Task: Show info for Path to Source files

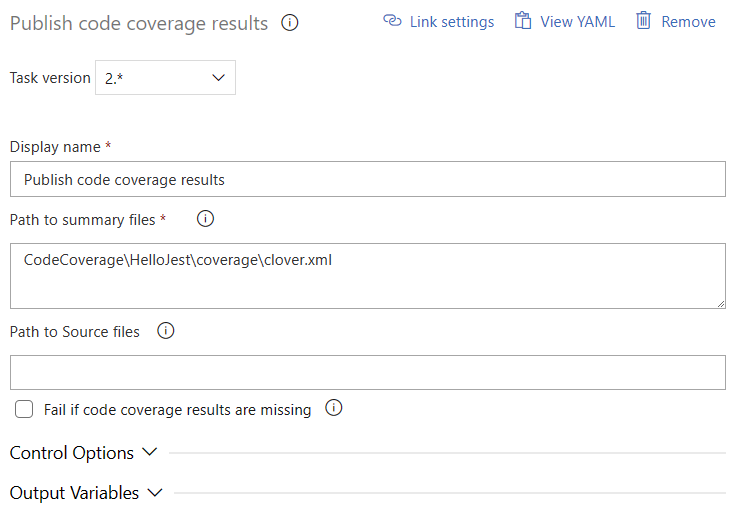Action: (x=166, y=331)
